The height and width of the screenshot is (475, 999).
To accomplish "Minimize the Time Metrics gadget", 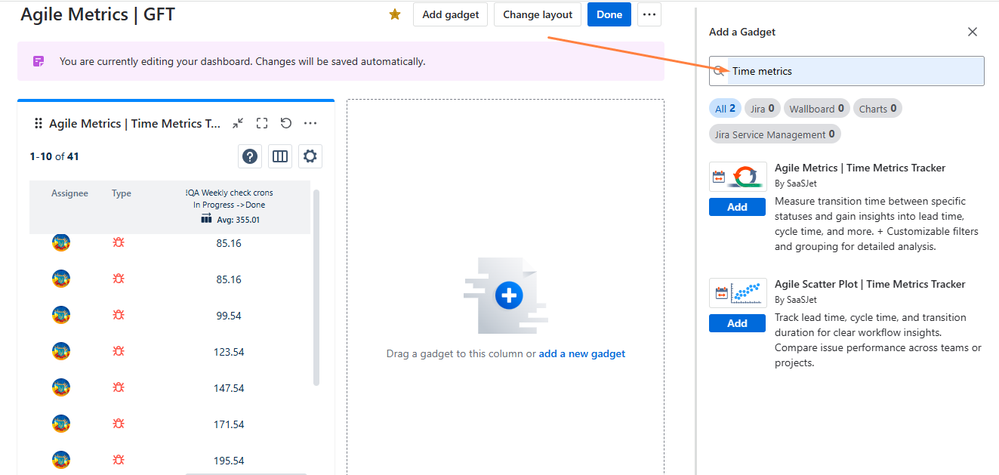I will coord(238,124).
